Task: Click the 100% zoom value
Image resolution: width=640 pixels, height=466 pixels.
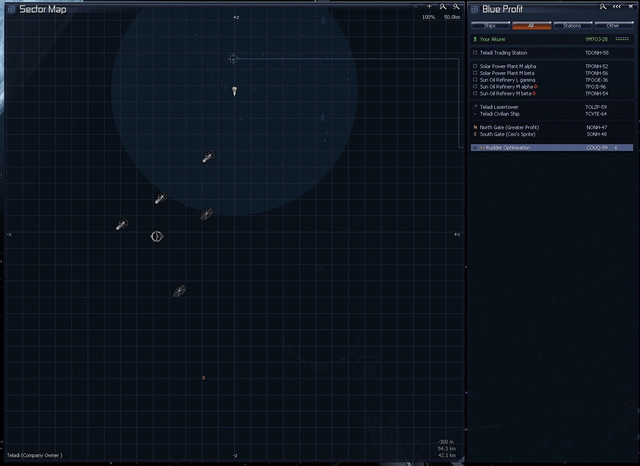Action: [429, 17]
